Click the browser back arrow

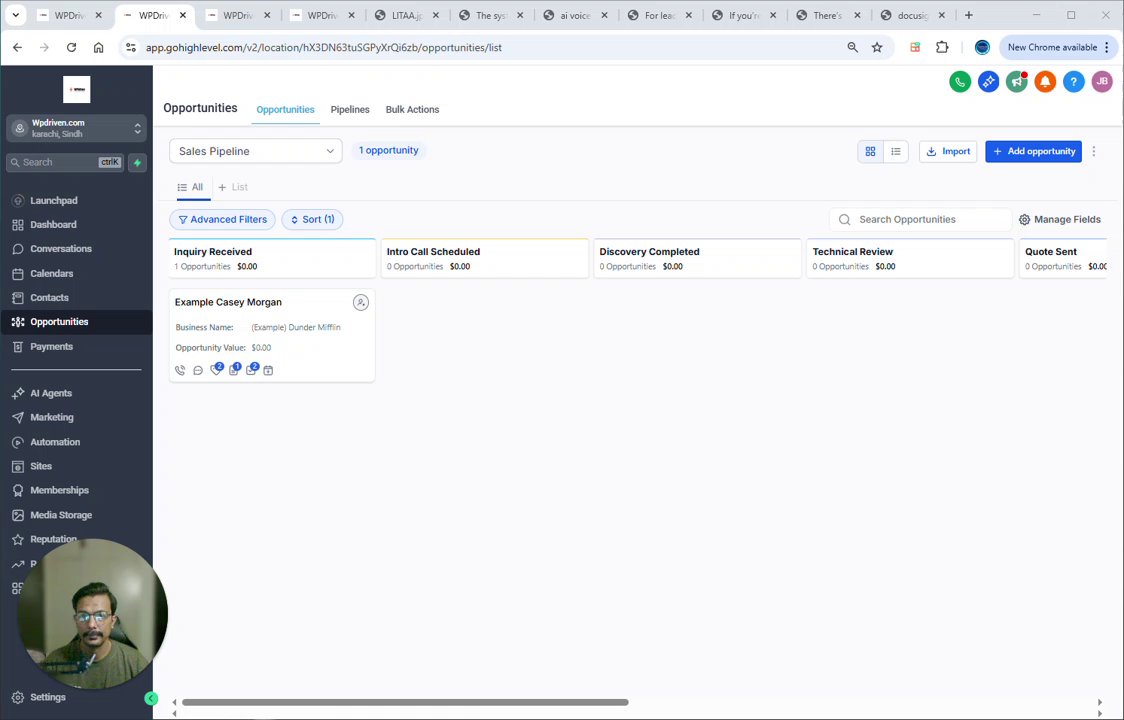point(17,47)
